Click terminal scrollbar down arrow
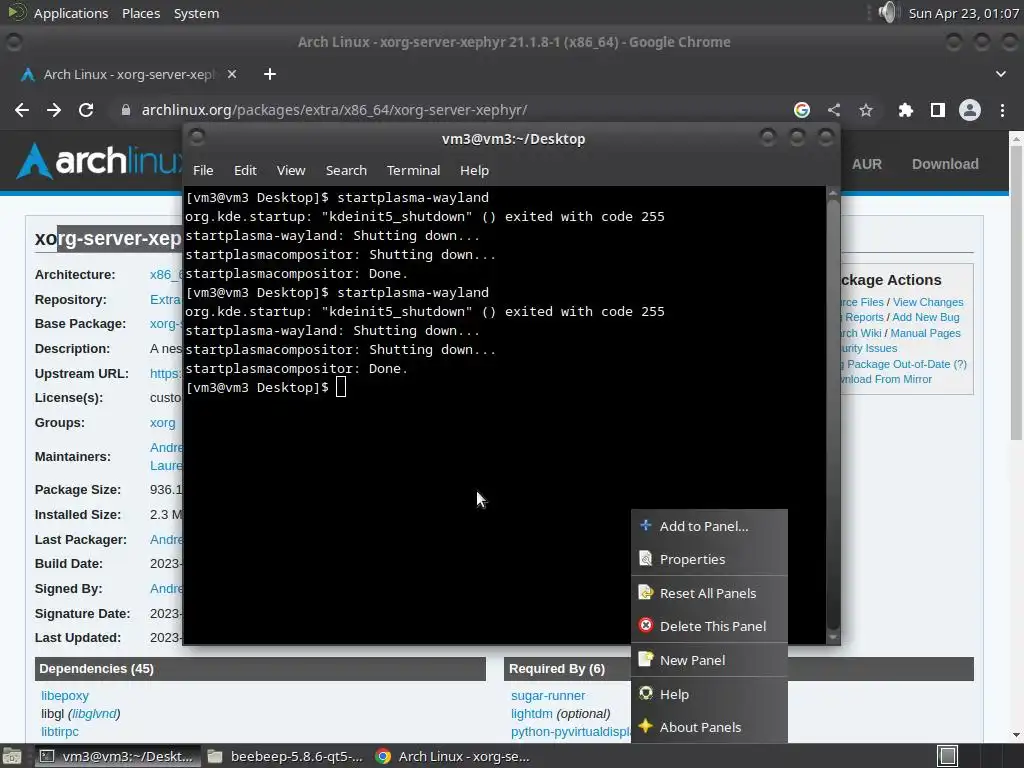The height and width of the screenshot is (768, 1024). point(833,637)
